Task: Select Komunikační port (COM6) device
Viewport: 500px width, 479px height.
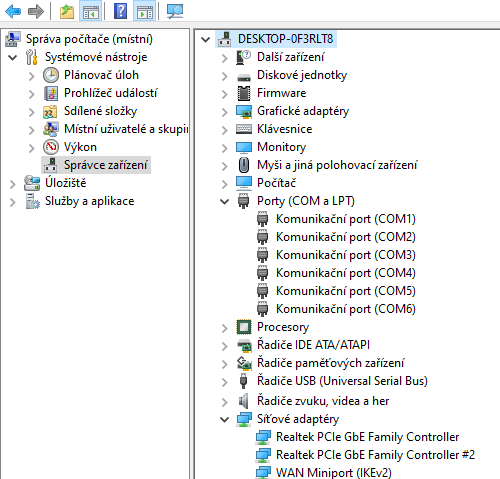Action: point(346,309)
